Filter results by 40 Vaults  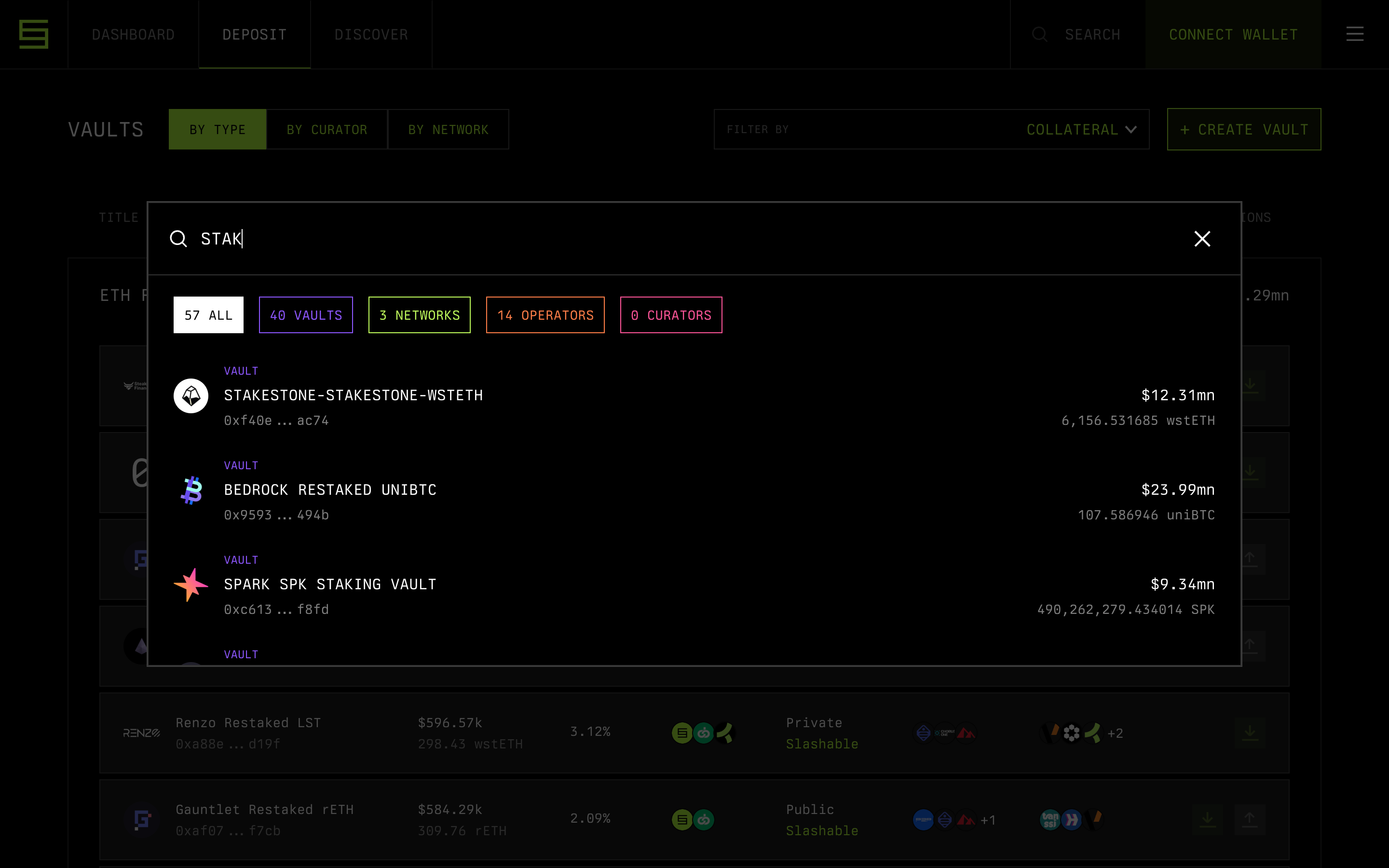(x=306, y=315)
